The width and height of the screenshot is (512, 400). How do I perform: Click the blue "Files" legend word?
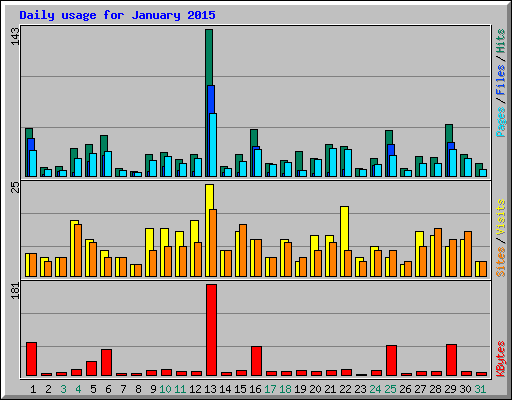point(501,80)
